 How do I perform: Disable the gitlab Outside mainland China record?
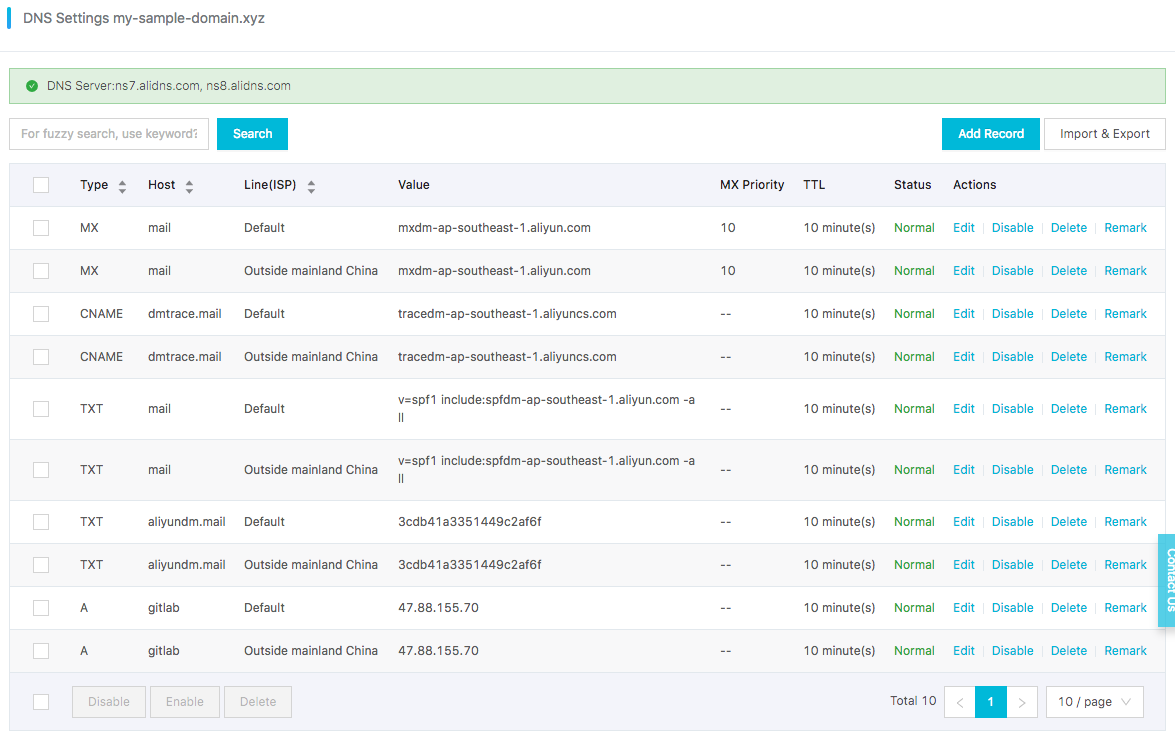pyautogui.click(x=1012, y=651)
